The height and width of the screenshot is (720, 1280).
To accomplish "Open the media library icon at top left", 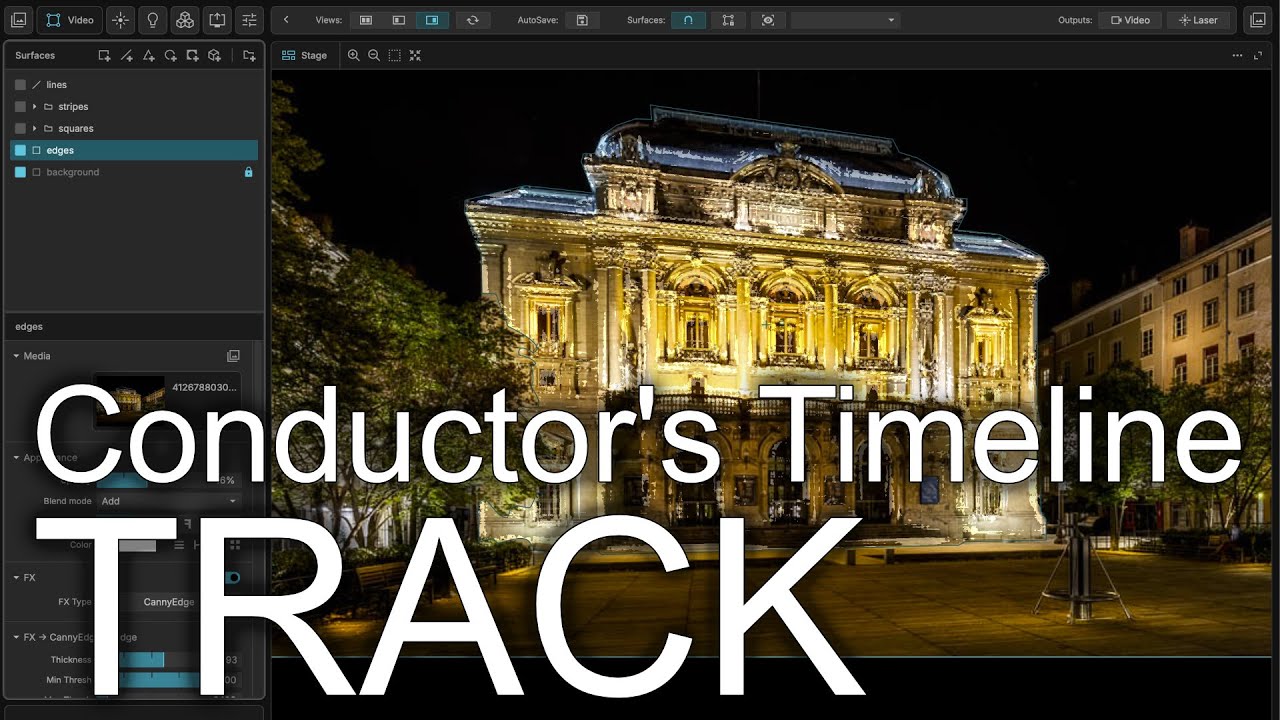I will coord(19,20).
